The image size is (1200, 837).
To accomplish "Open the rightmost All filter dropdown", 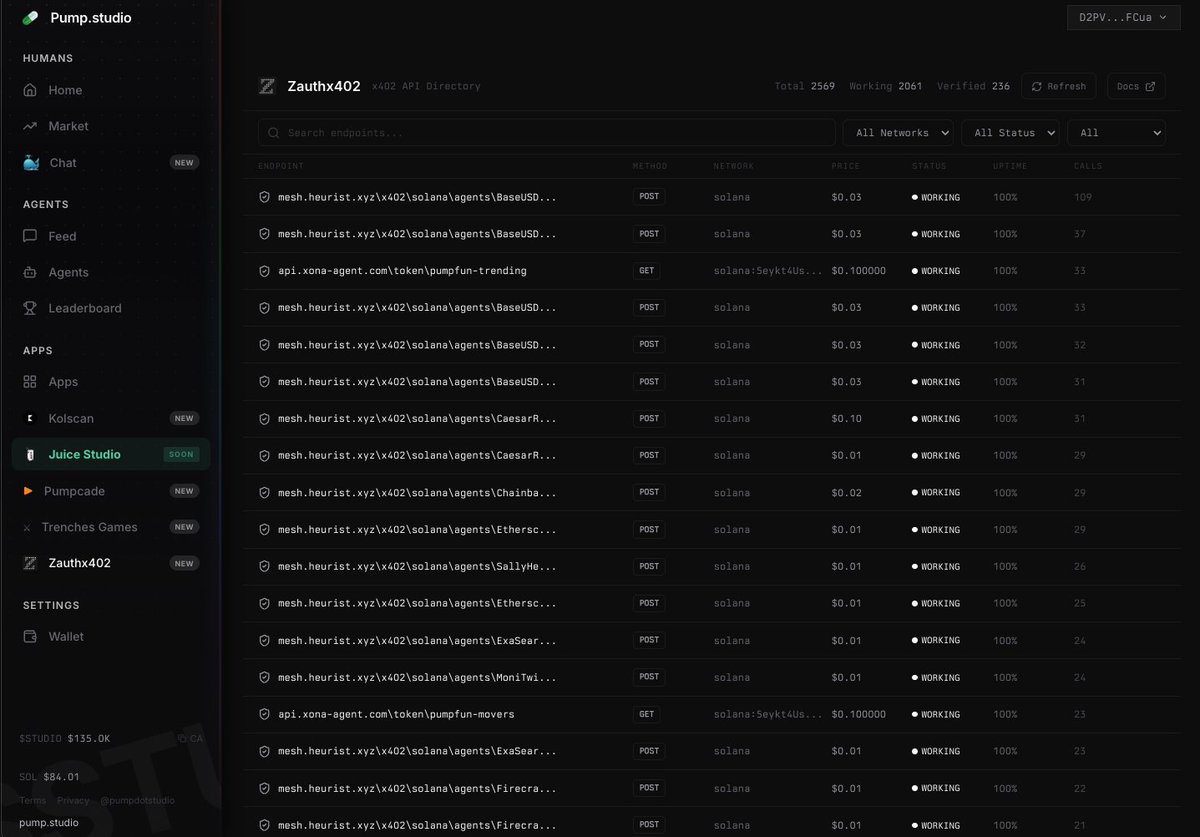I will click(x=1116, y=133).
